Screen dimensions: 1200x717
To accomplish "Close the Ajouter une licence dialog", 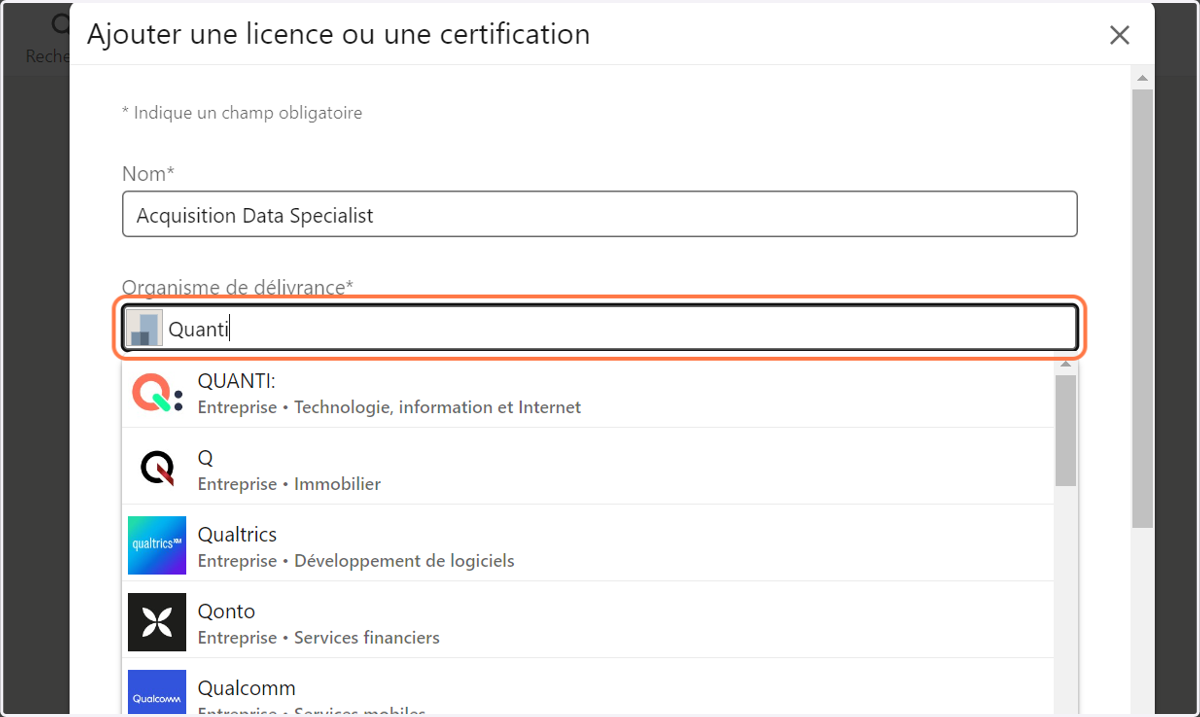I will (1119, 35).
